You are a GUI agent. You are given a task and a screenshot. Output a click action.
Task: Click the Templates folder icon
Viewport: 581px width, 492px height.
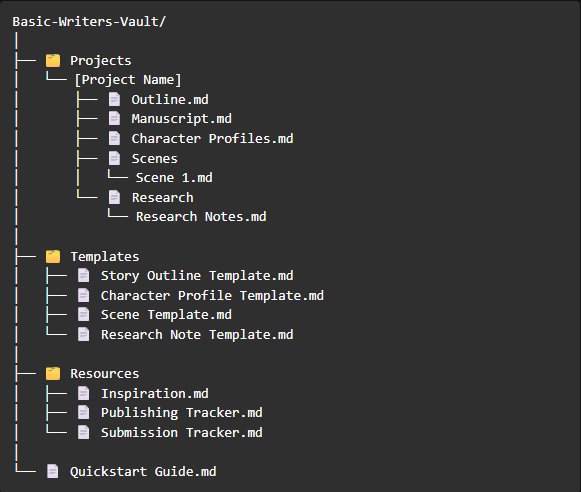point(53,256)
